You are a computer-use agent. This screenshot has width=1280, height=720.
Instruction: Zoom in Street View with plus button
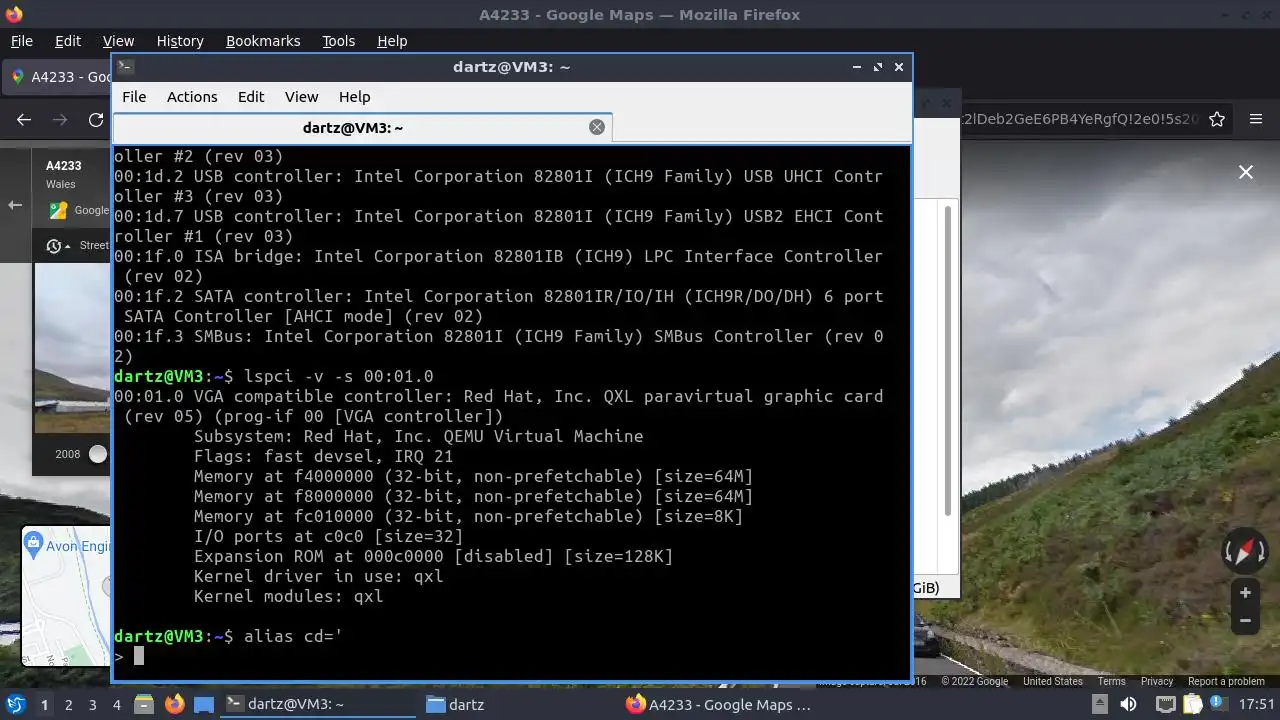tap(1245, 593)
